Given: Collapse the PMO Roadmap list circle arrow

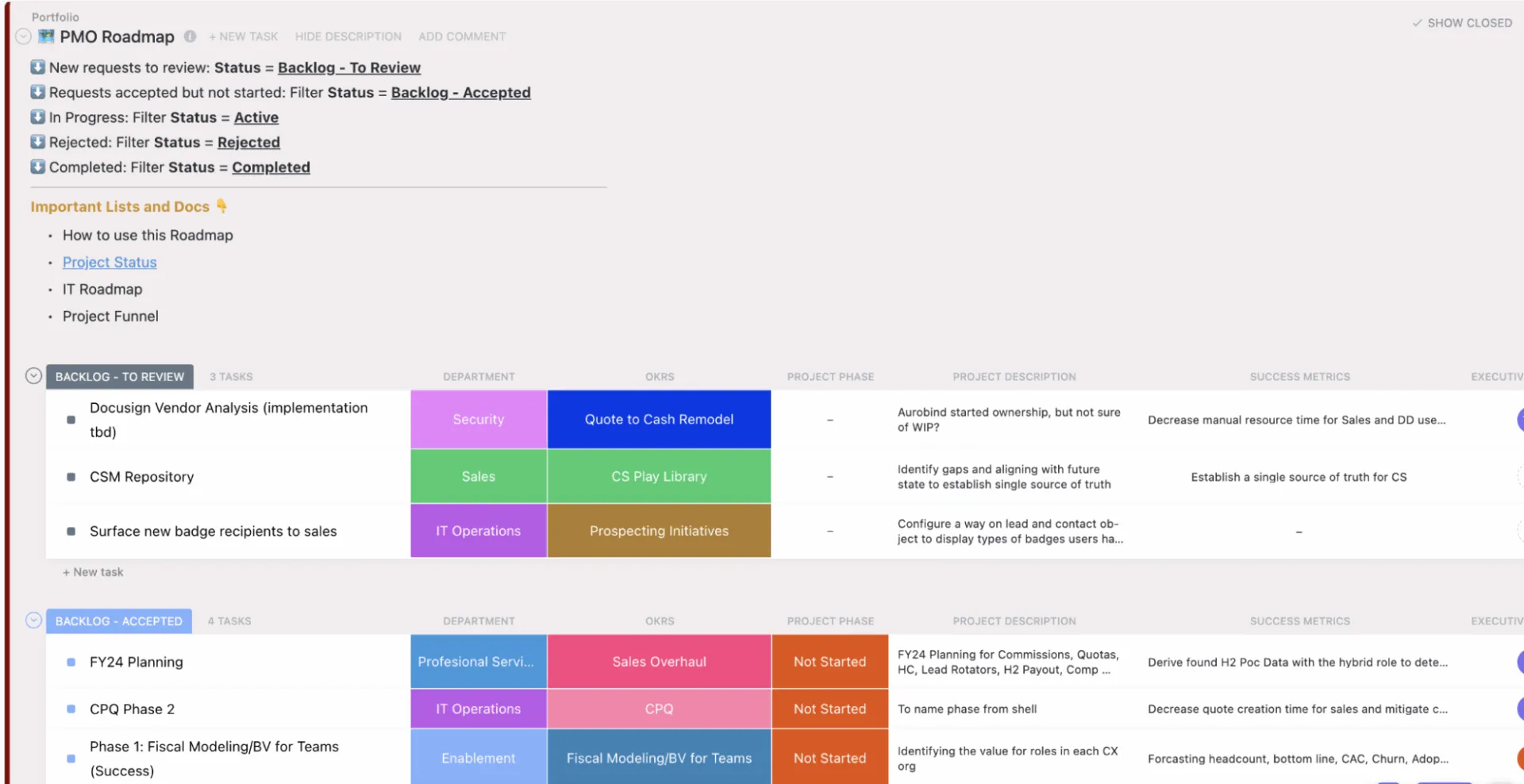Looking at the screenshot, I should coord(23,37).
